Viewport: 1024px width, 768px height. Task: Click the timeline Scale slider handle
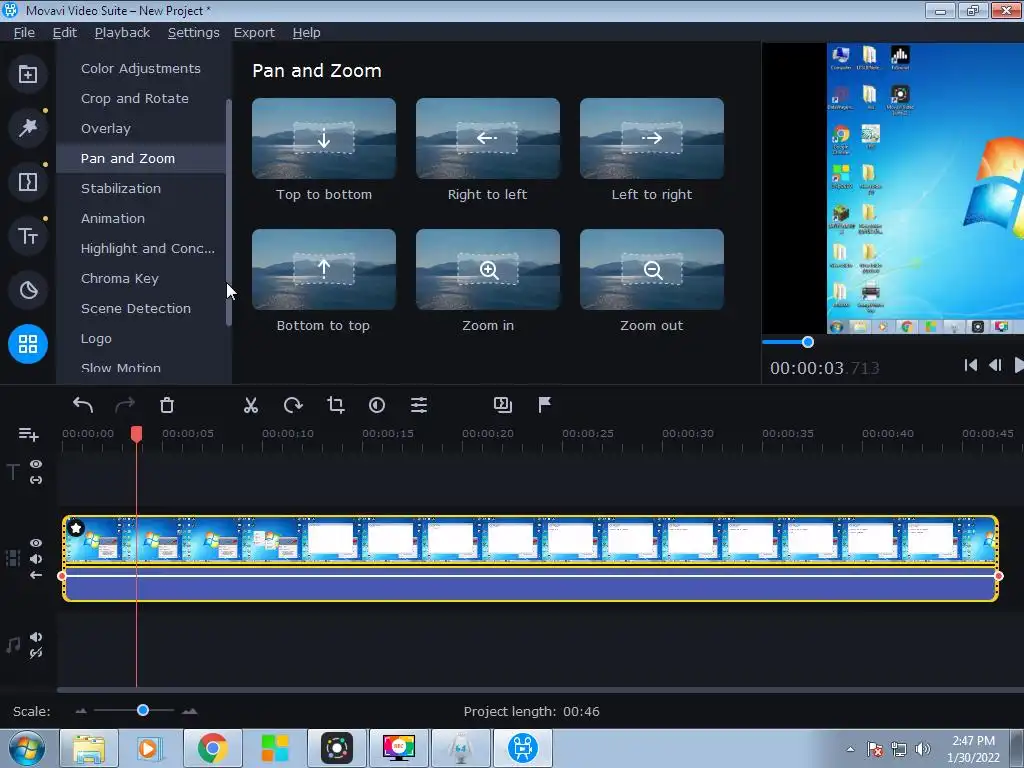point(143,711)
